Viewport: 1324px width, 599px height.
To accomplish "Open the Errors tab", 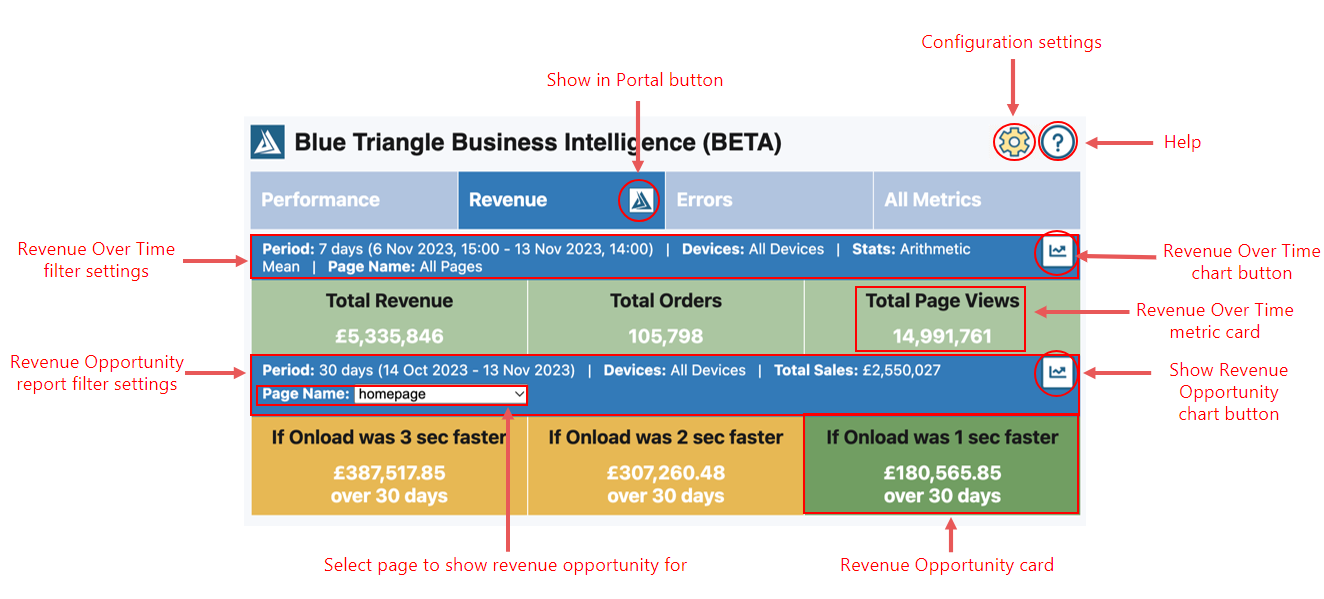I will tap(768, 200).
